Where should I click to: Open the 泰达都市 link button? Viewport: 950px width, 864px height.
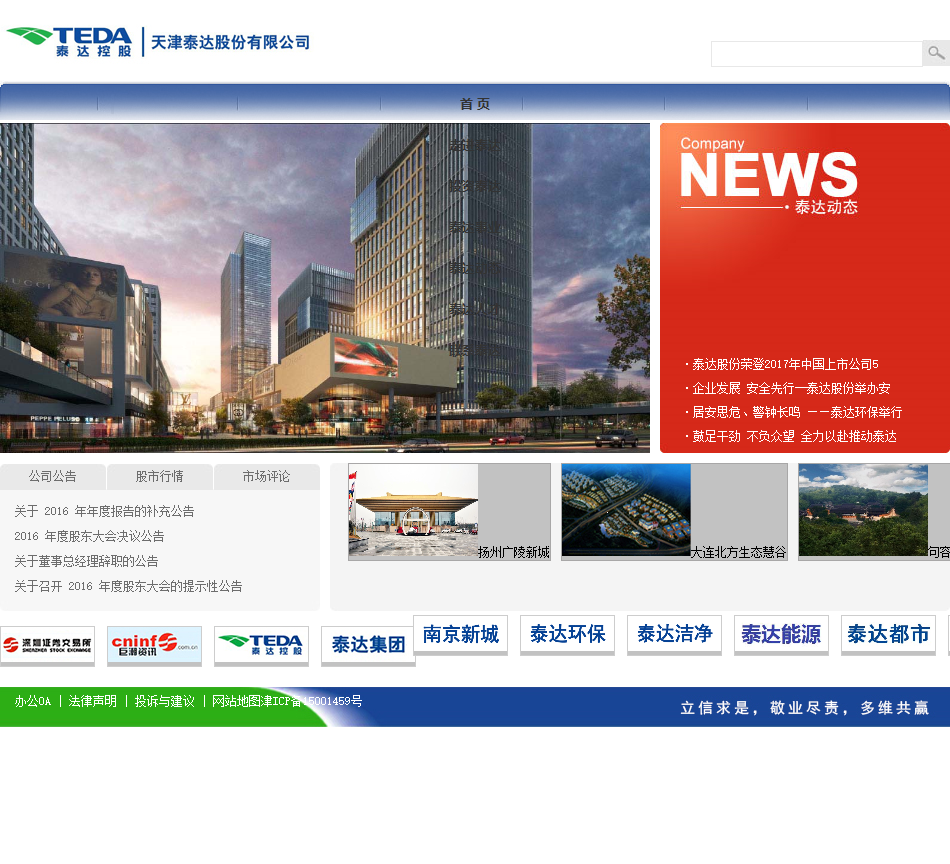(x=888, y=634)
